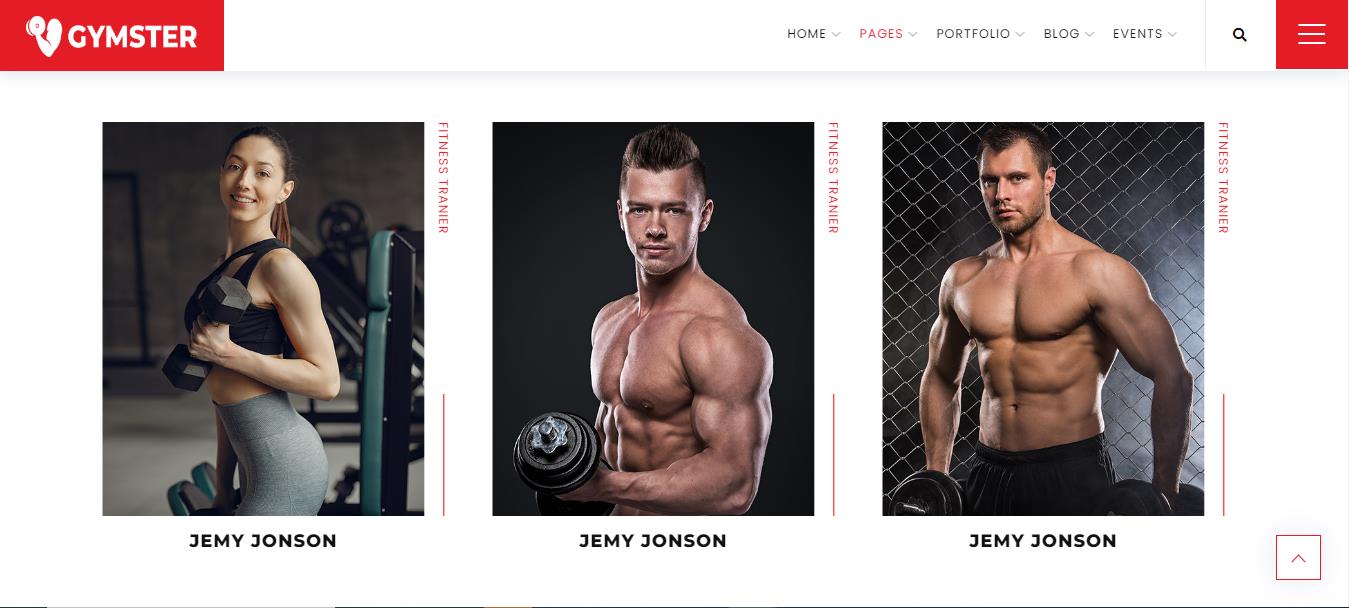Open the trainer photo with chain-link fence
Image resolution: width=1349 pixels, height=608 pixels.
tap(1043, 319)
